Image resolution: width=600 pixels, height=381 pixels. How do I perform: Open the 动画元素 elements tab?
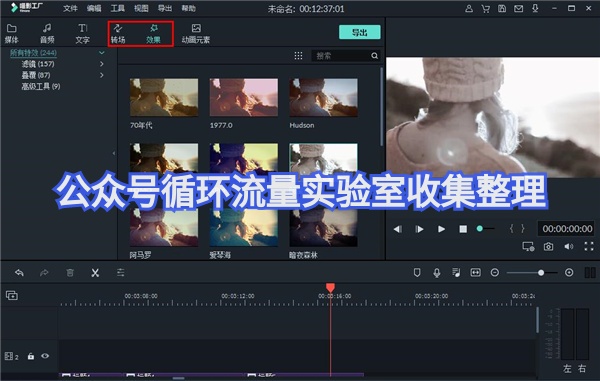click(196, 33)
